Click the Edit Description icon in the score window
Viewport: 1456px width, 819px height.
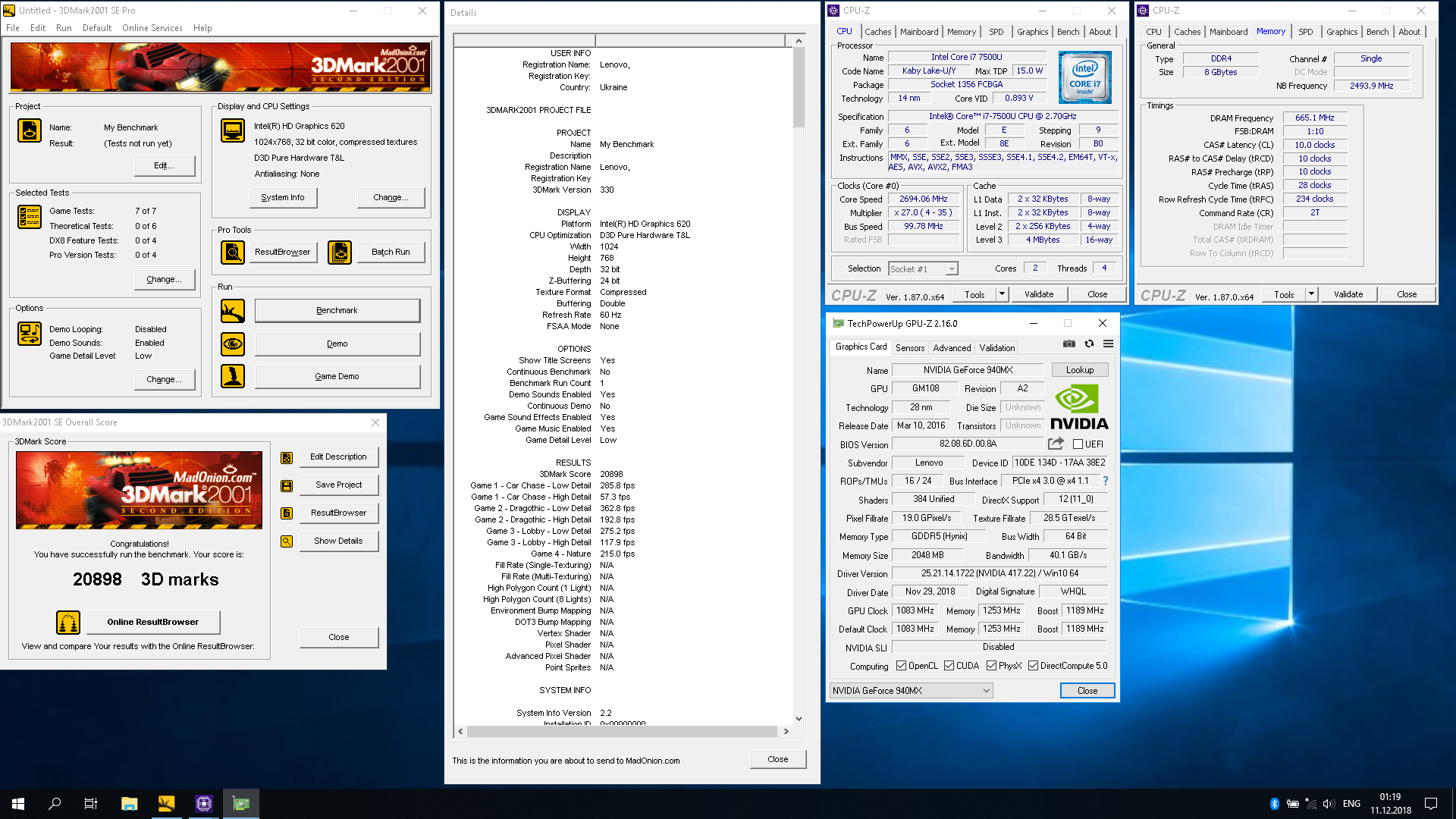pos(287,458)
